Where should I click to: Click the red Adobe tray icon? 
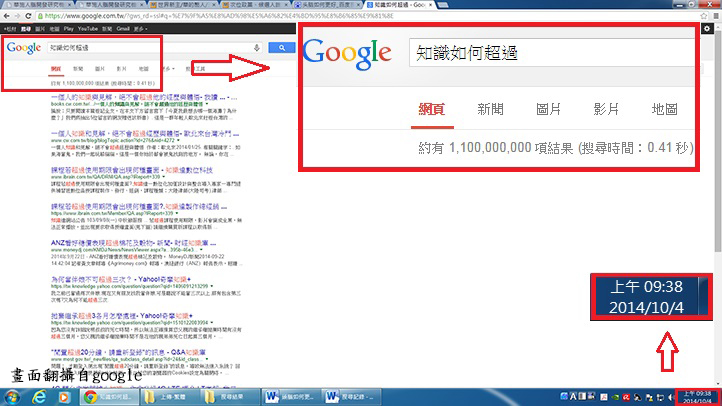(604, 397)
